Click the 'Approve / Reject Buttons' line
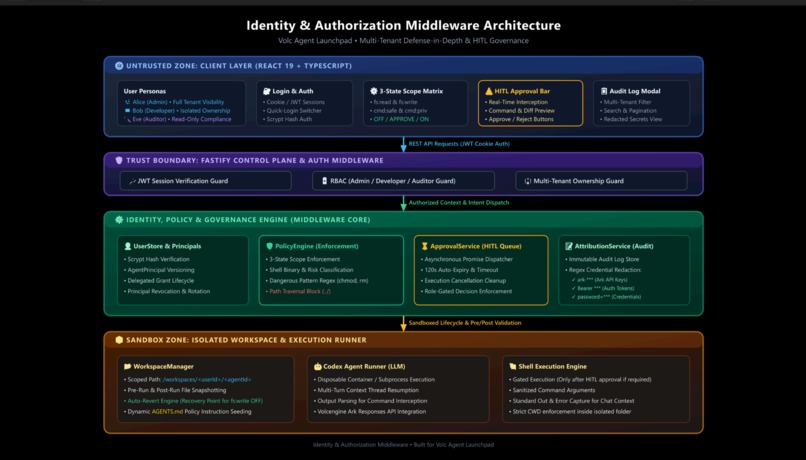 (519, 119)
